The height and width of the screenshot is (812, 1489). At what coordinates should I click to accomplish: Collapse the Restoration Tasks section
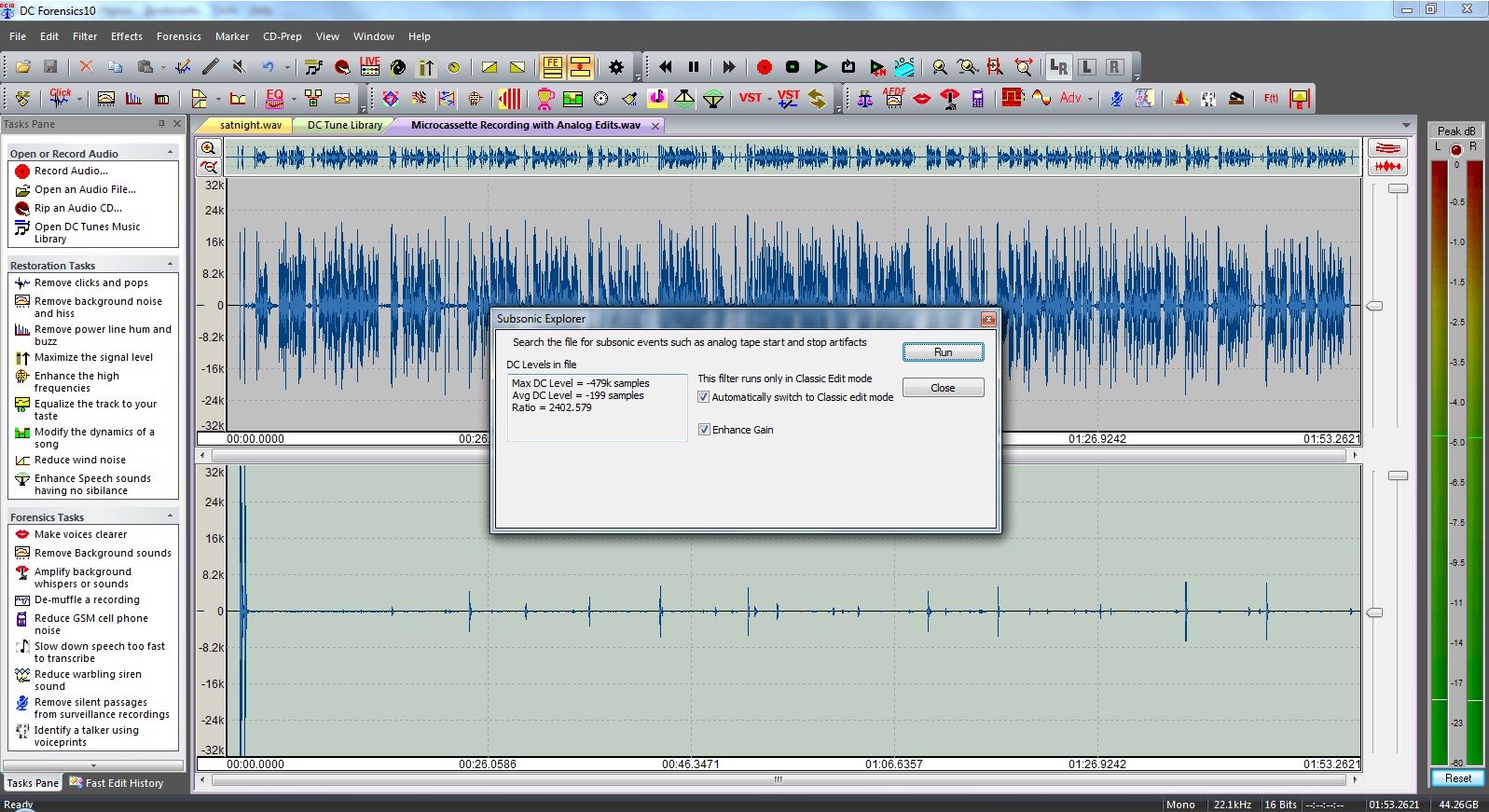(170, 265)
